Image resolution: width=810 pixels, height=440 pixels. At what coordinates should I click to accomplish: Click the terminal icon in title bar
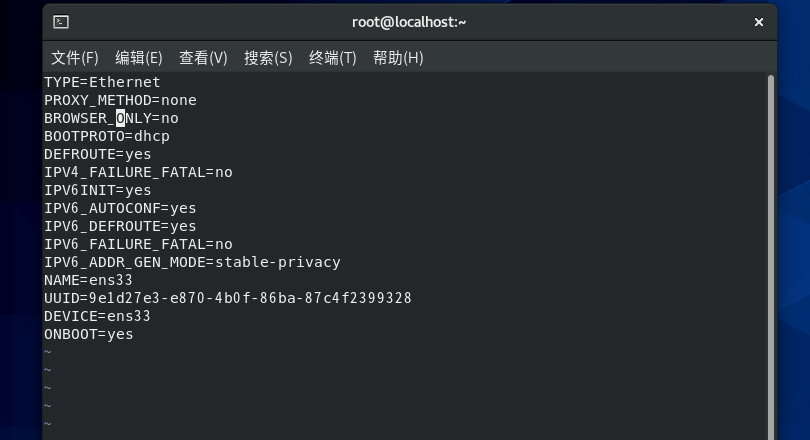tap(61, 22)
